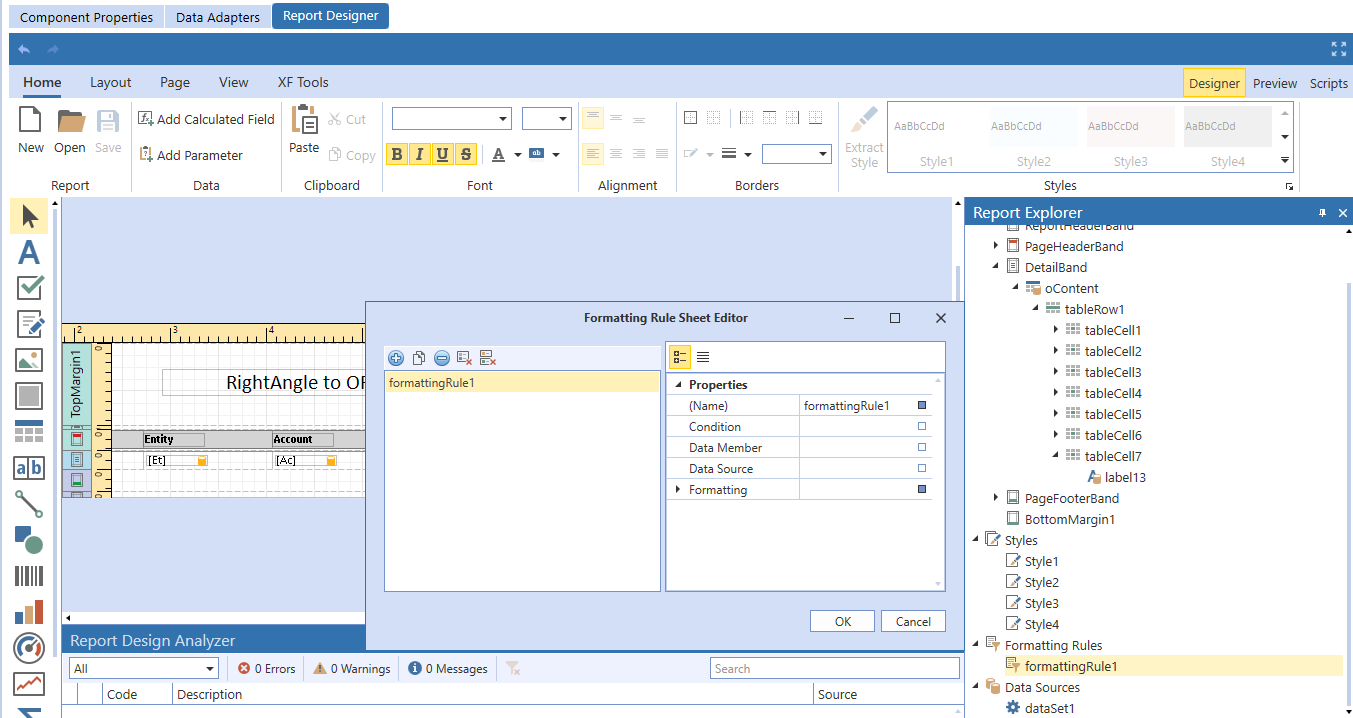1353x718 pixels.
Task: Expand the Formatting property row
Action: click(x=678, y=490)
